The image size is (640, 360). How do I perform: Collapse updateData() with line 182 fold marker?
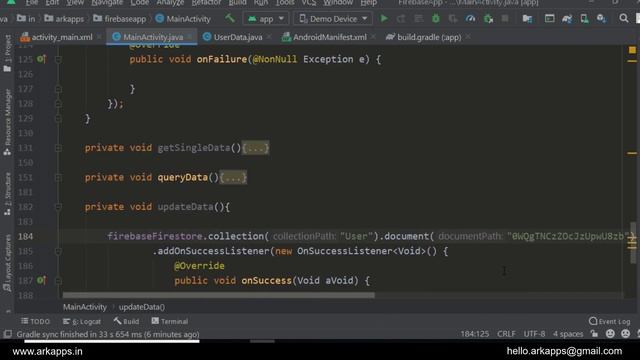pyautogui.click(x=58, y=207)
